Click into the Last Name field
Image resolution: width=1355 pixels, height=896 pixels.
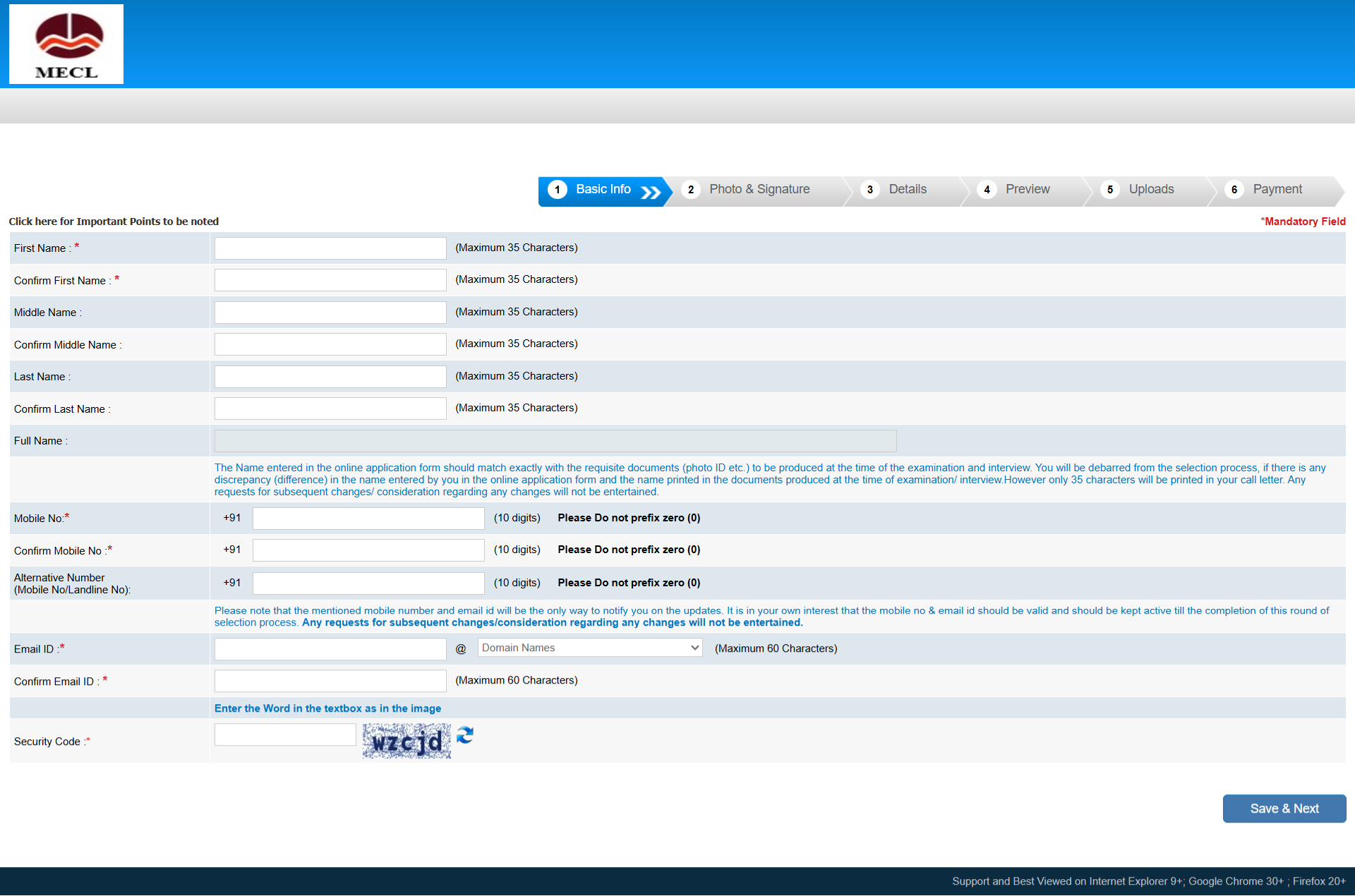click(x=330, y=377)
